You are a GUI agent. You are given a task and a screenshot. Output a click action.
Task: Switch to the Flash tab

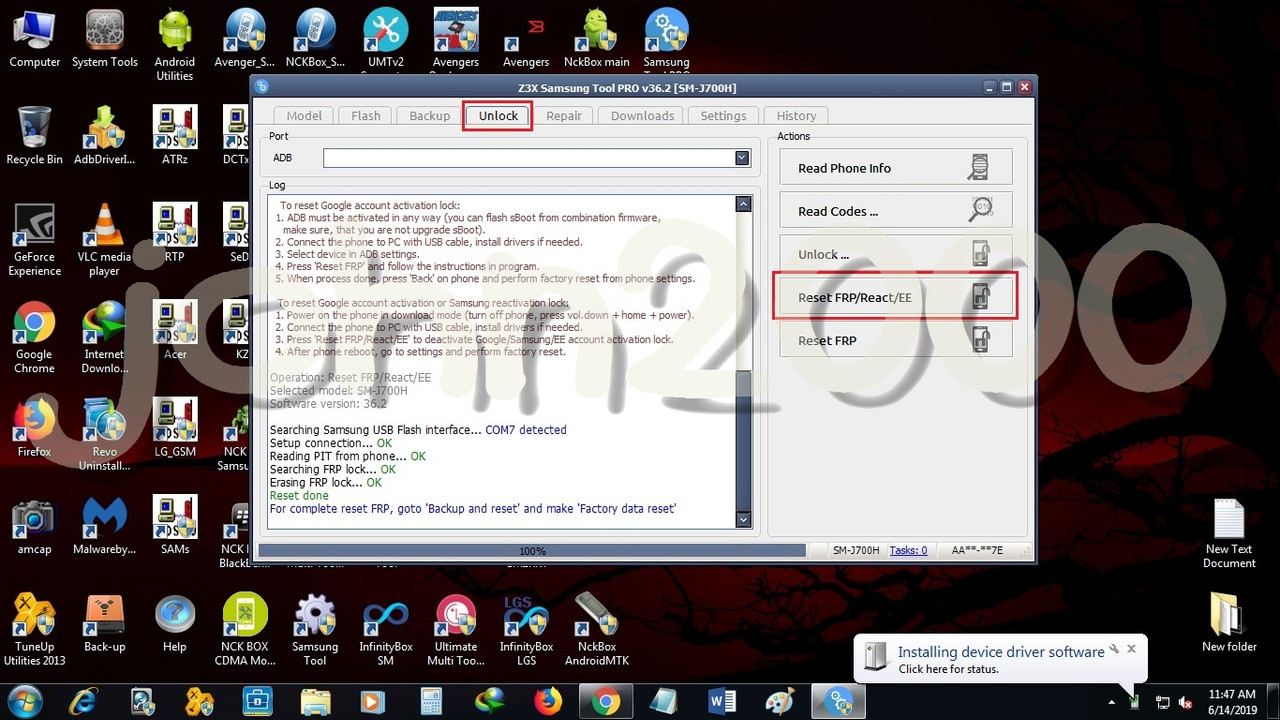pos(366,116)
